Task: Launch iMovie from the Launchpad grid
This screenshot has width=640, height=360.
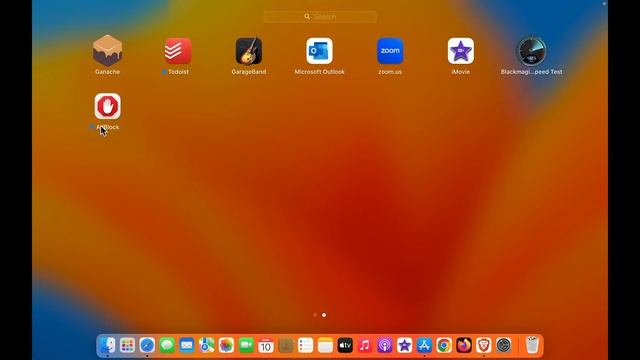Action: tap(460, 51)
